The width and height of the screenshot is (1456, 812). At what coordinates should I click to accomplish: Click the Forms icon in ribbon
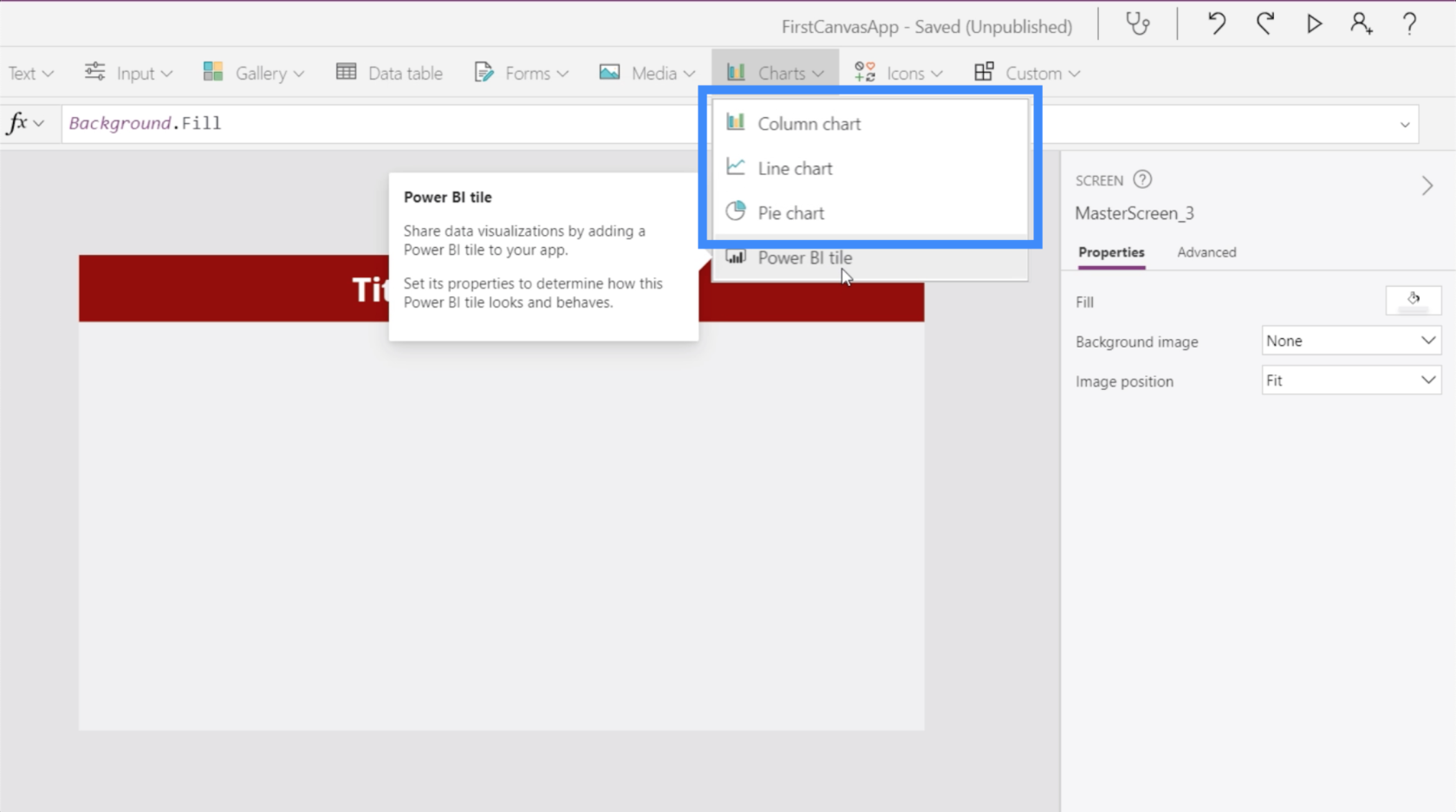(x=484, y=72)
